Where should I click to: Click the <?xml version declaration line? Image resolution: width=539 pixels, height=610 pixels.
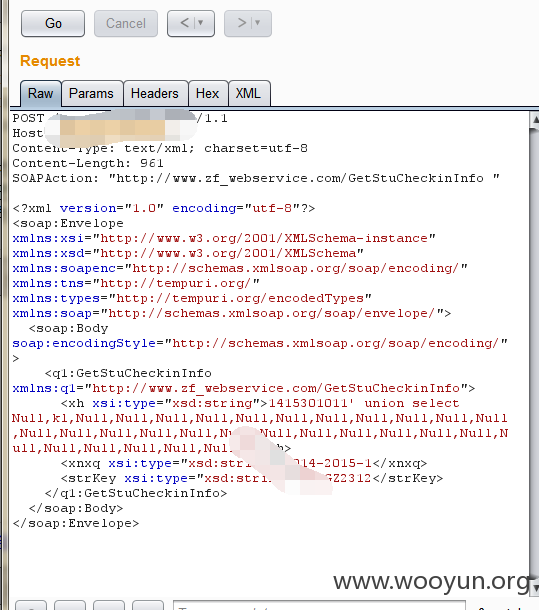tap(163, 209)
